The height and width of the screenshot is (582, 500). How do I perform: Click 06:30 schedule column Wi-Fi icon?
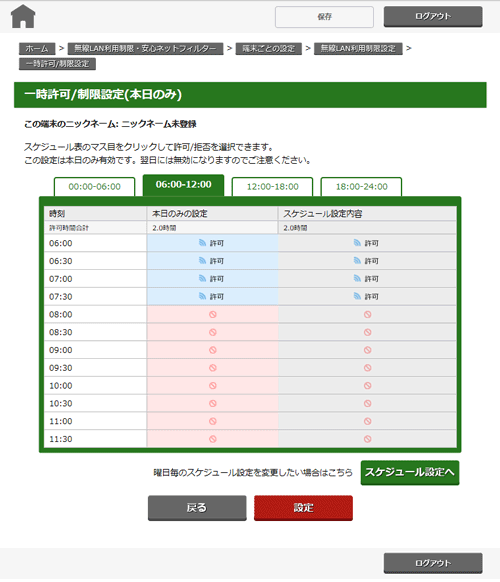coord(357,261)
